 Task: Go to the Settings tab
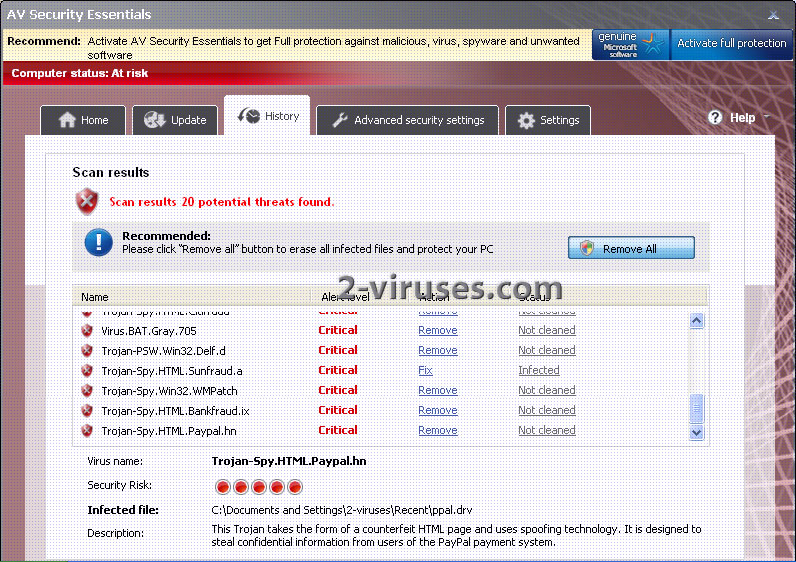(548, 120)
